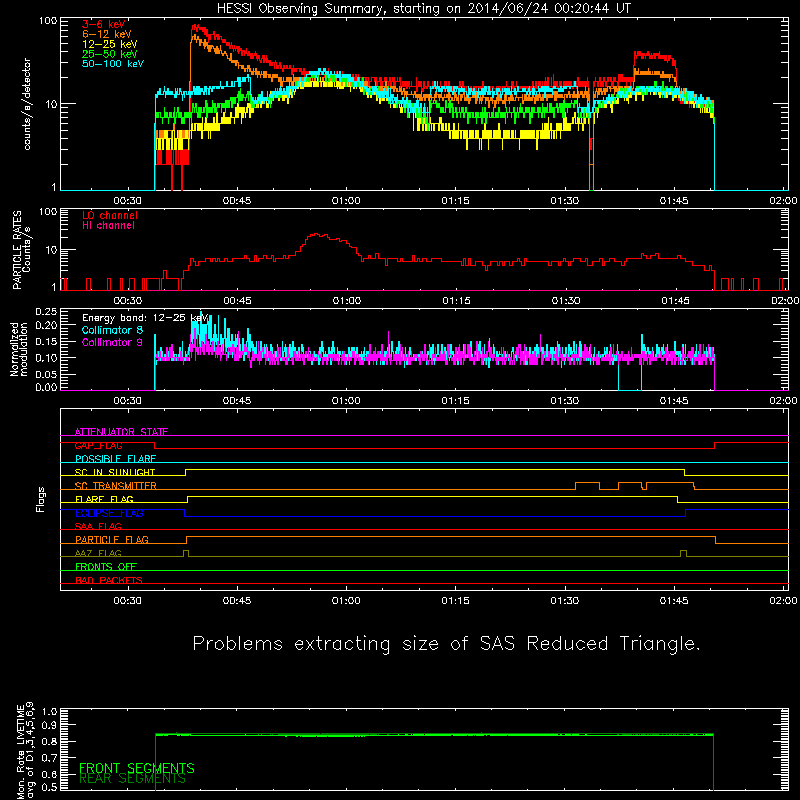This screenshot has height=800, width=800.
Task: Select the '25-50 keV' legend label
Action: pyautogui.click(x=110, y=54)
